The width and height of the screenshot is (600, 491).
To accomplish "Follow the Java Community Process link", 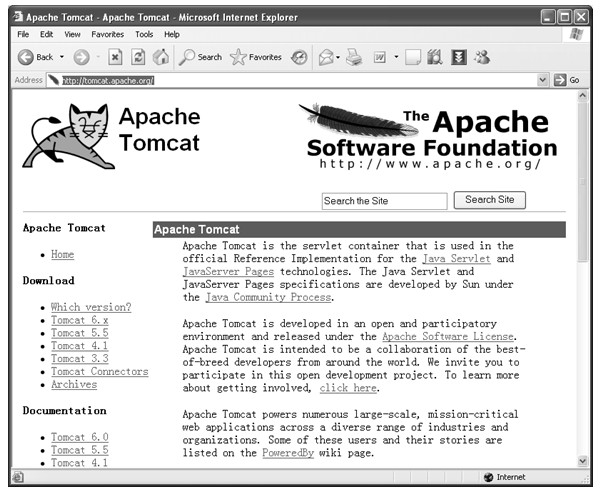I will tap(268, 298).
